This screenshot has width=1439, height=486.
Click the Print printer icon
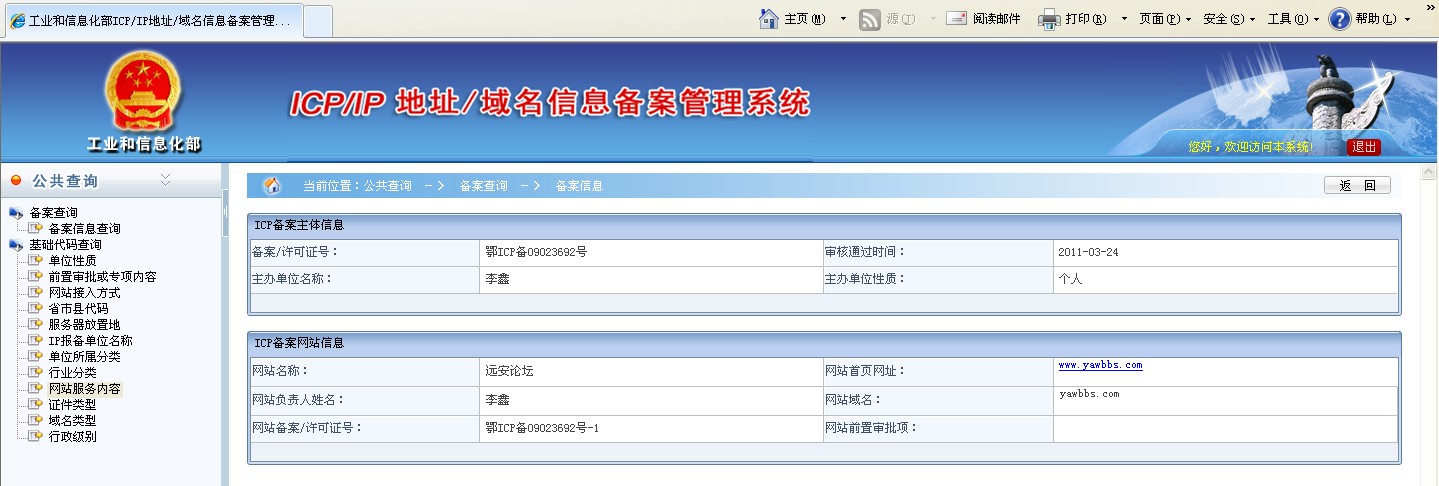(1048, 19)
